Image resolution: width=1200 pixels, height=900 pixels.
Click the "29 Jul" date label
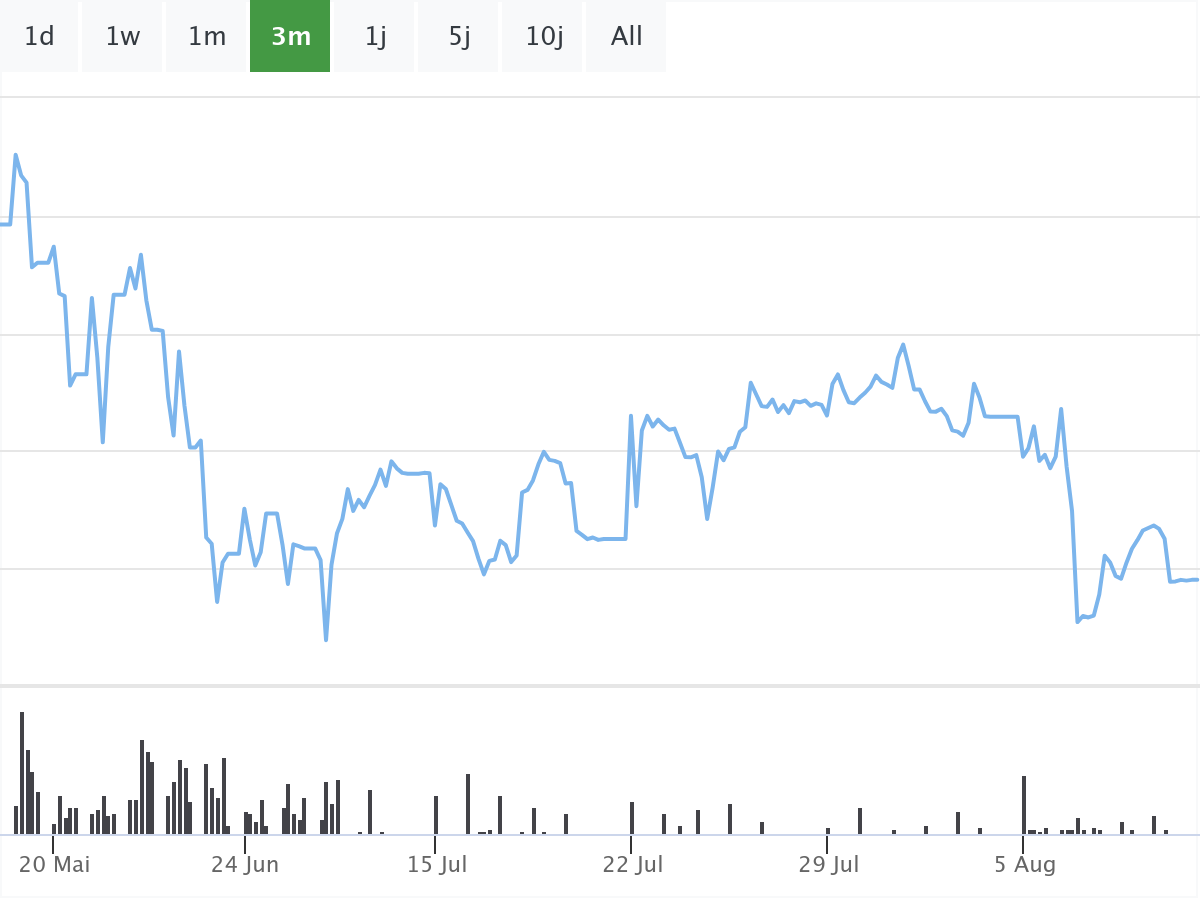click(x=829, y=865)
